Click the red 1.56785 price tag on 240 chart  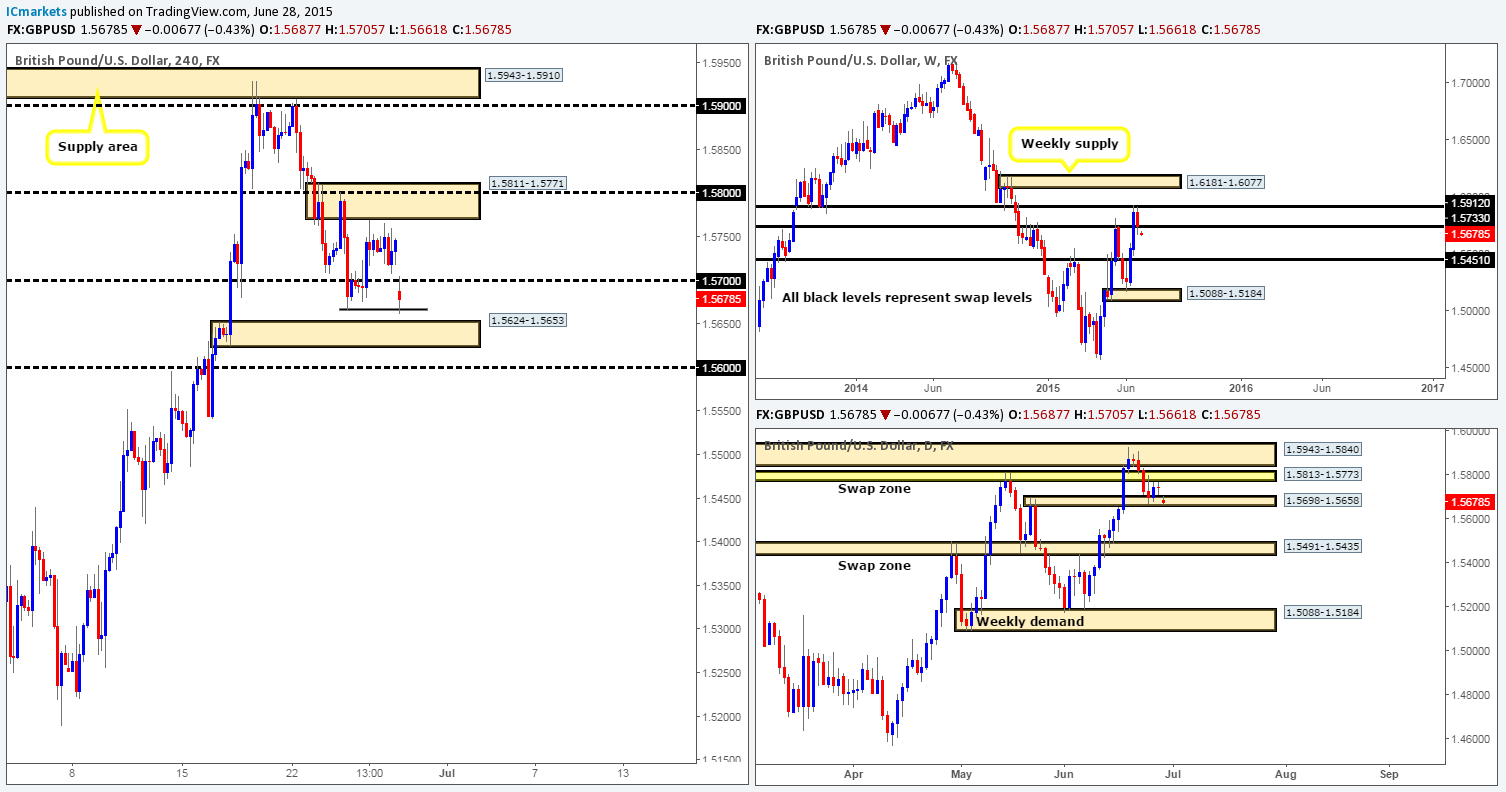pos(720,298)
